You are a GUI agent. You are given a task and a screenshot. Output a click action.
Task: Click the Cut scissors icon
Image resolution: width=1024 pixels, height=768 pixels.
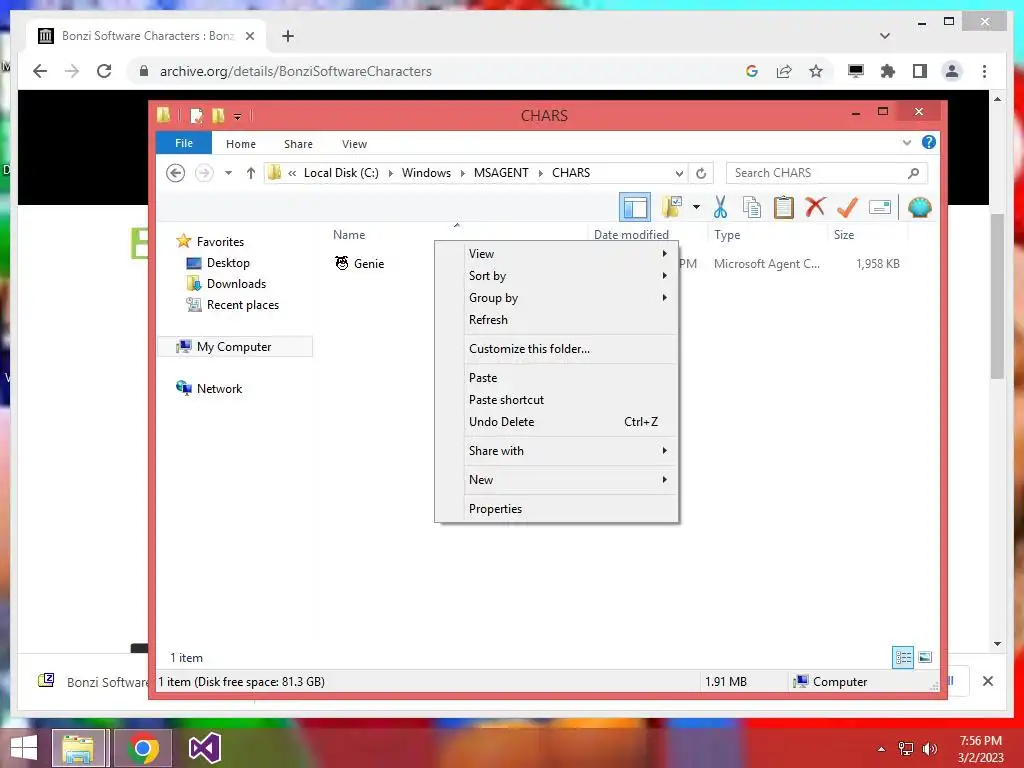(720, 207)
